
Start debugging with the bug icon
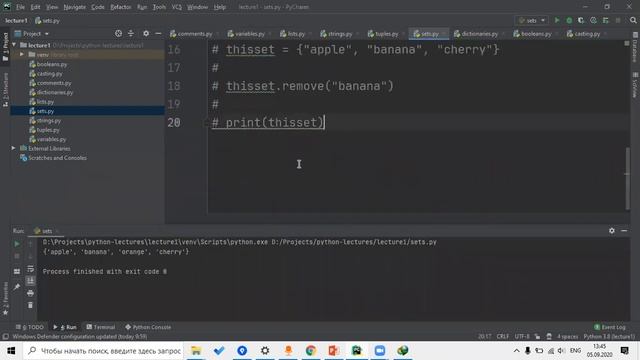click(x=569, y=20)
